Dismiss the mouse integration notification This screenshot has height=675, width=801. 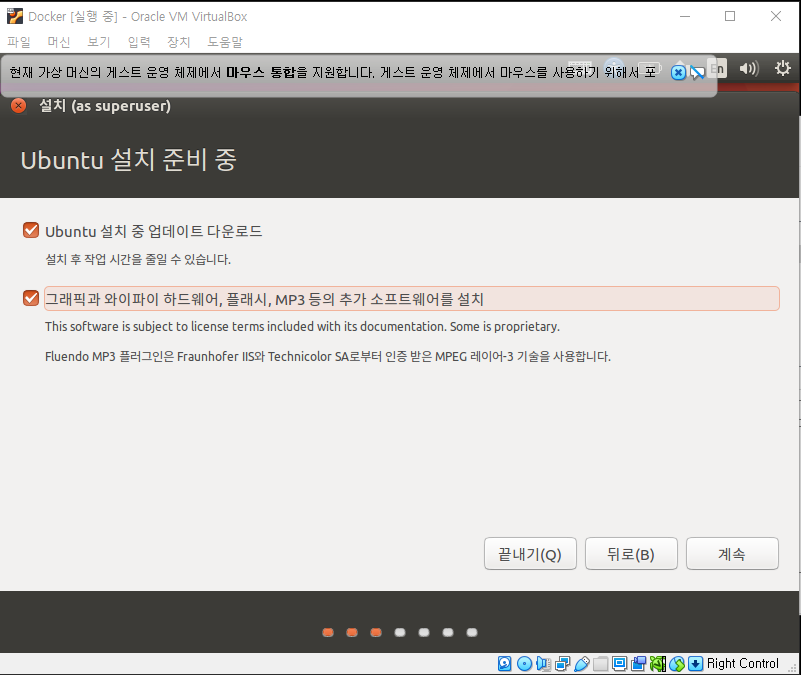(x=678, y=73)
